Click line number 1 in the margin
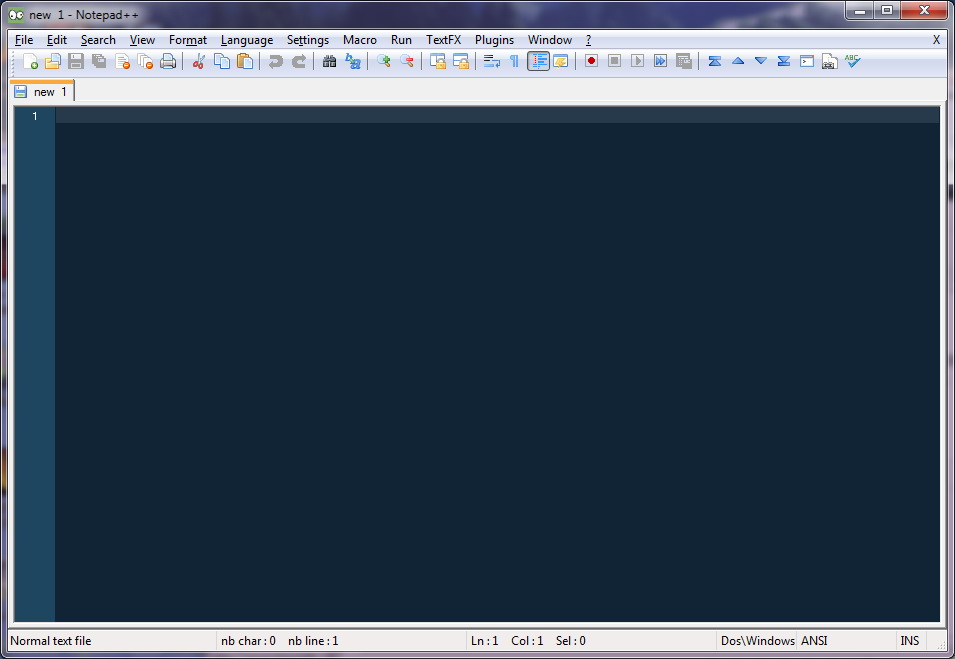 (35, 116)
